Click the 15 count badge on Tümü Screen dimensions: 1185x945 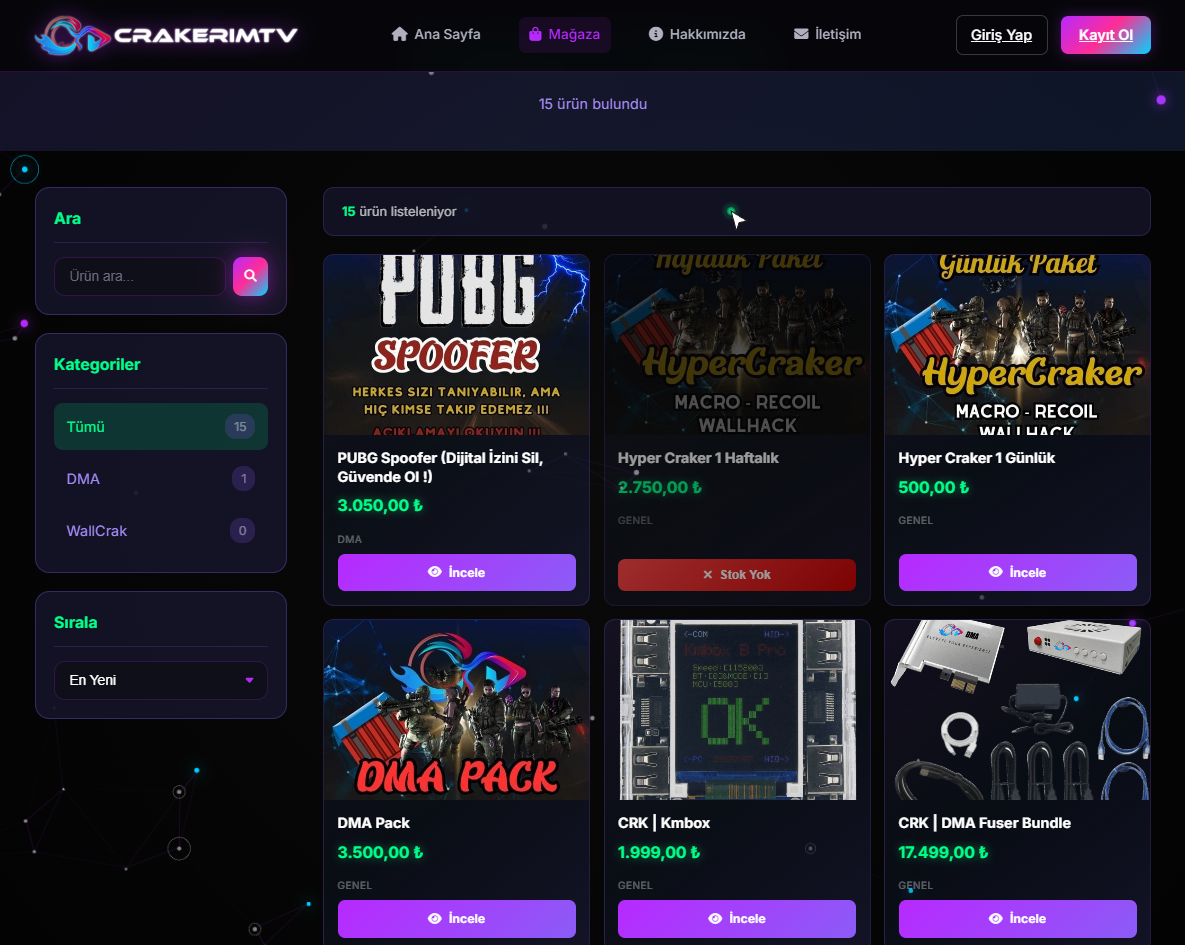pyautogui.click(x=240, y=426)
